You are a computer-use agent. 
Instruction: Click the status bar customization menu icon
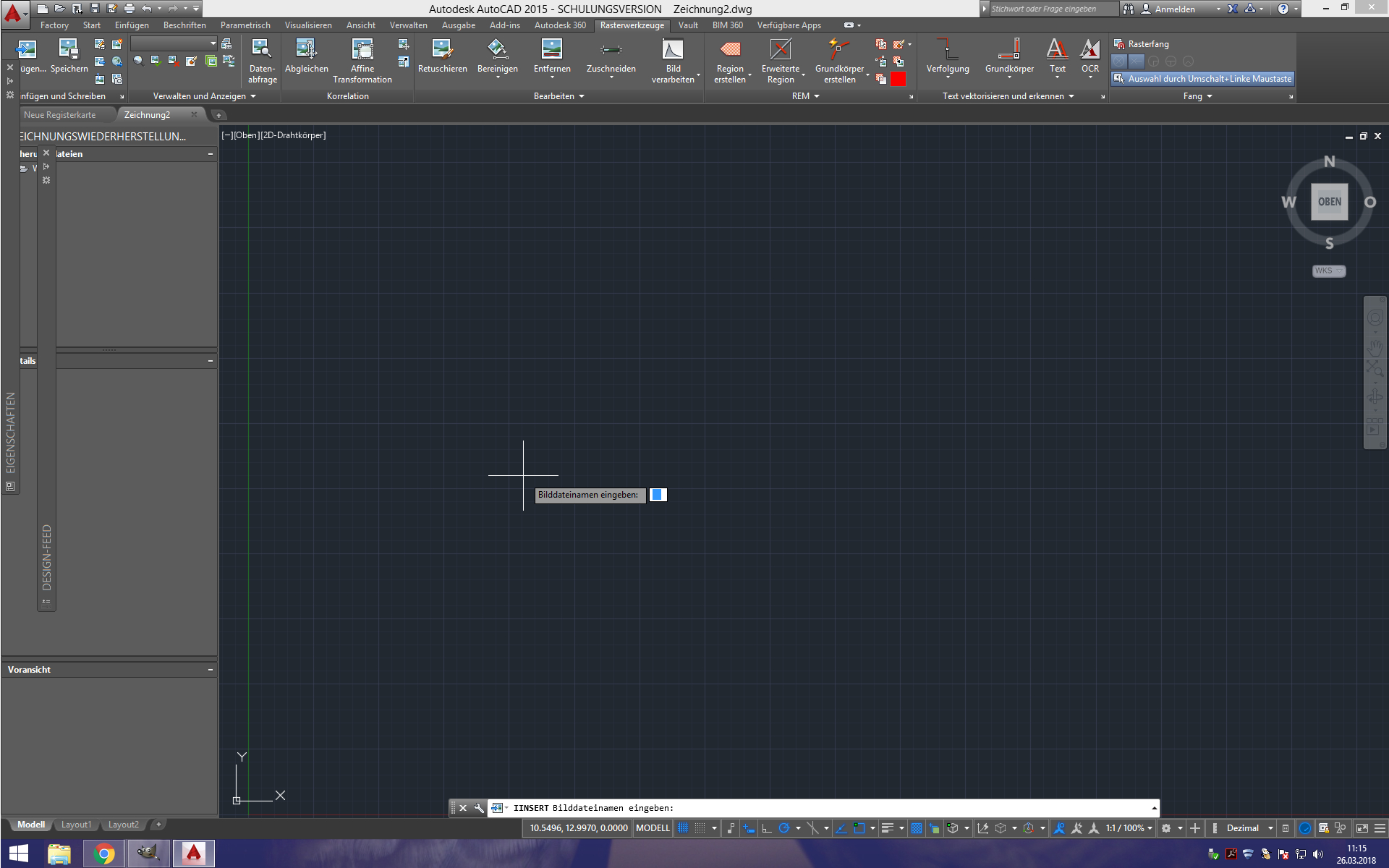point(1380,828)
